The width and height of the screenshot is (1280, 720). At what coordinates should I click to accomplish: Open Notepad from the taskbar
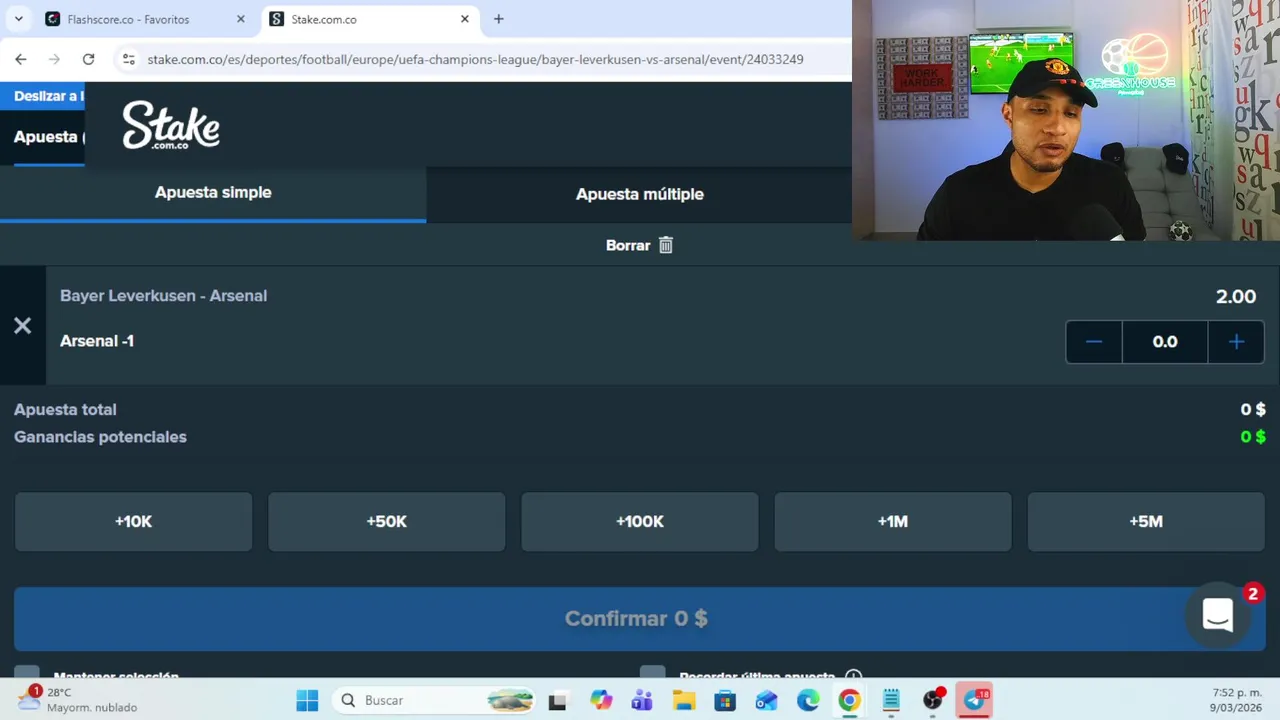click(891, 700)
